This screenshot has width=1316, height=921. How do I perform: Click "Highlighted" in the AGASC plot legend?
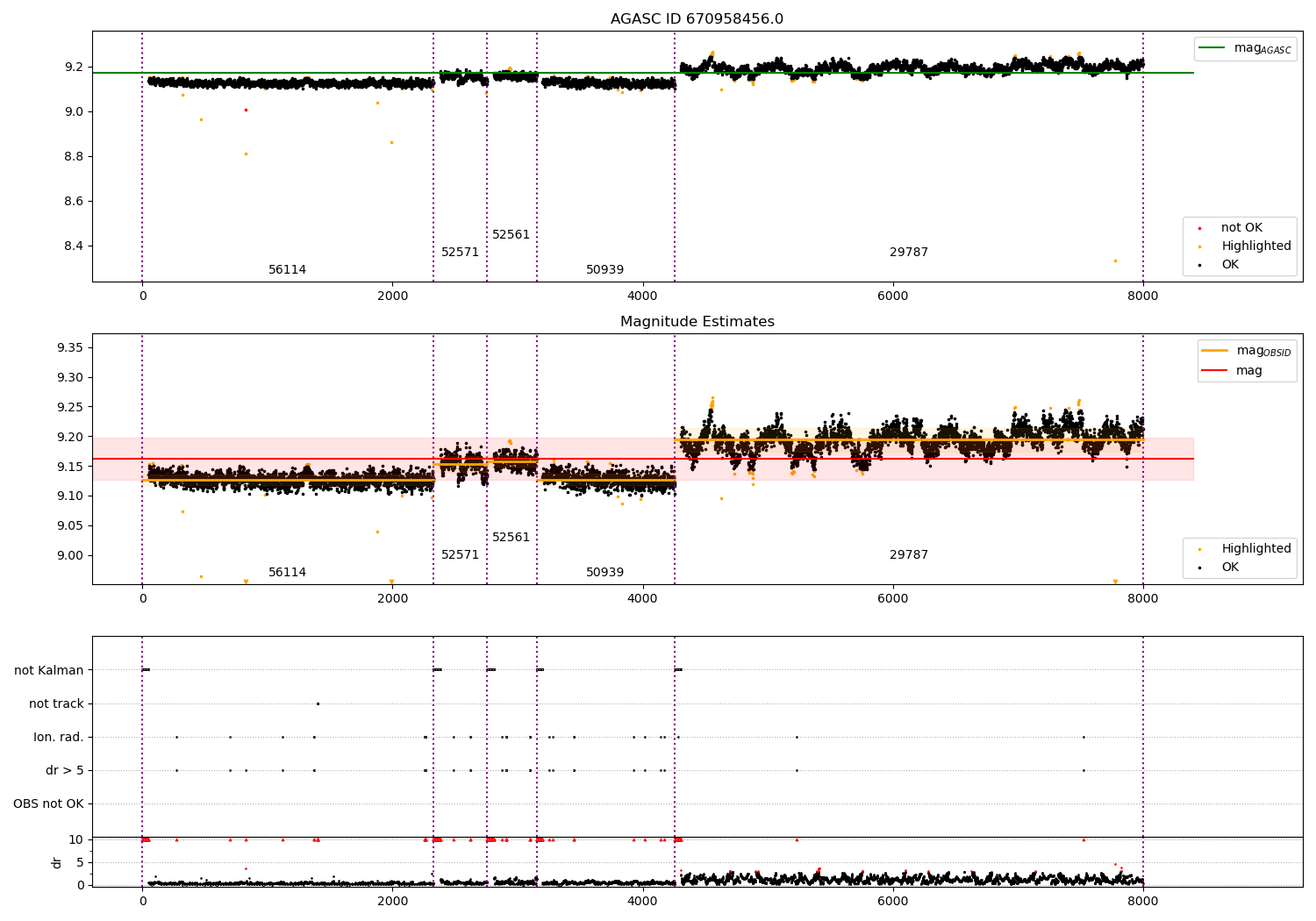[1256, 246]
